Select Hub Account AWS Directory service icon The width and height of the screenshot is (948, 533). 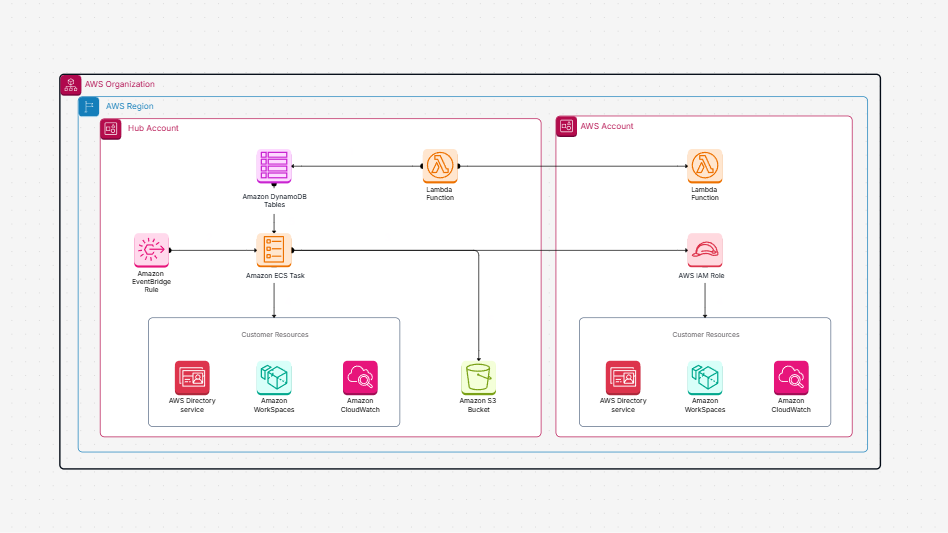click(x=192, y=378)
